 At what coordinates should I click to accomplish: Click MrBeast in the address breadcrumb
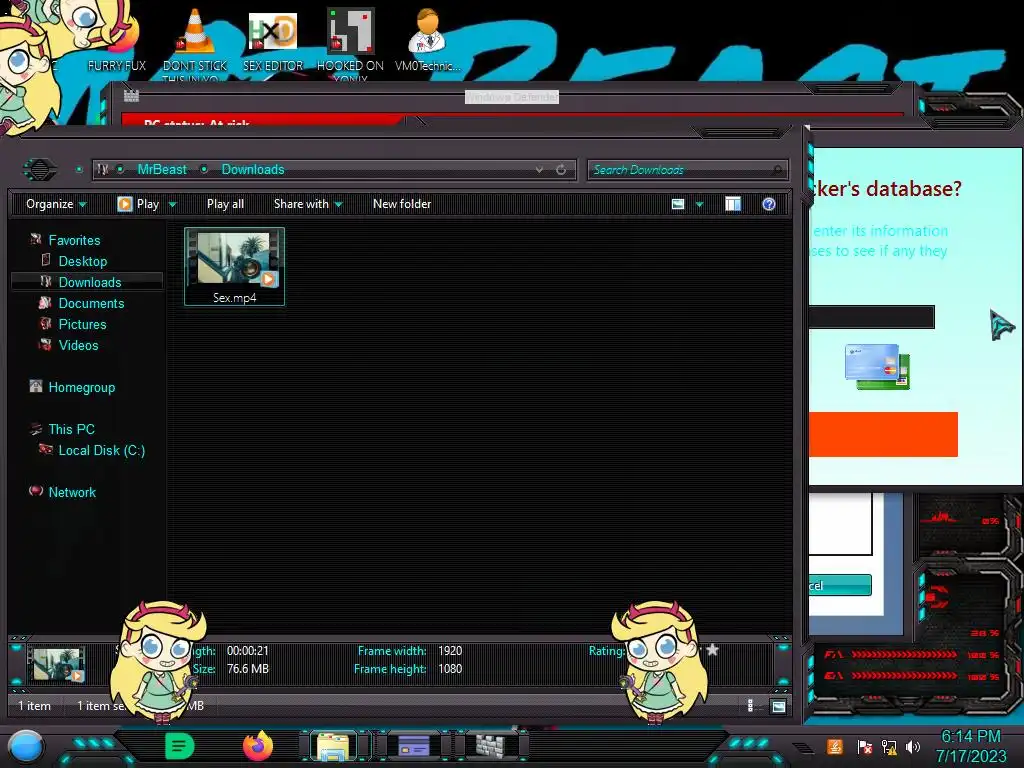(162, 169)
